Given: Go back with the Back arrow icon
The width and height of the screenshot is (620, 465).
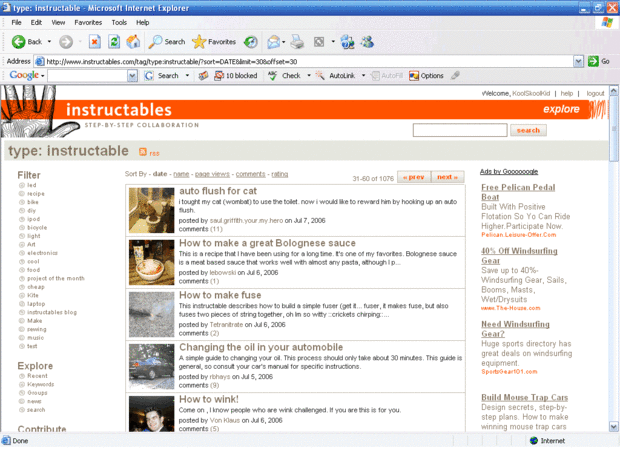Looking at the screenshot, I should 18,42.
